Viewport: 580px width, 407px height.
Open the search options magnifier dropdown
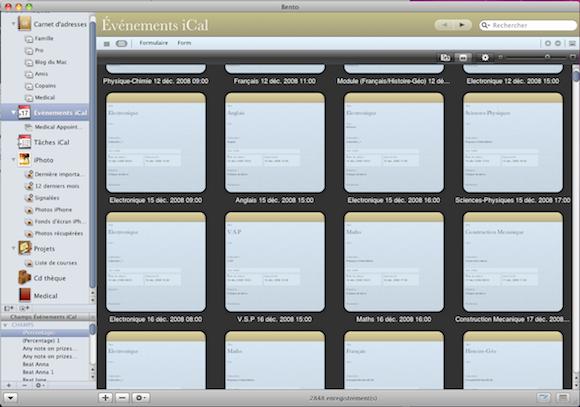tap(485, 25)
